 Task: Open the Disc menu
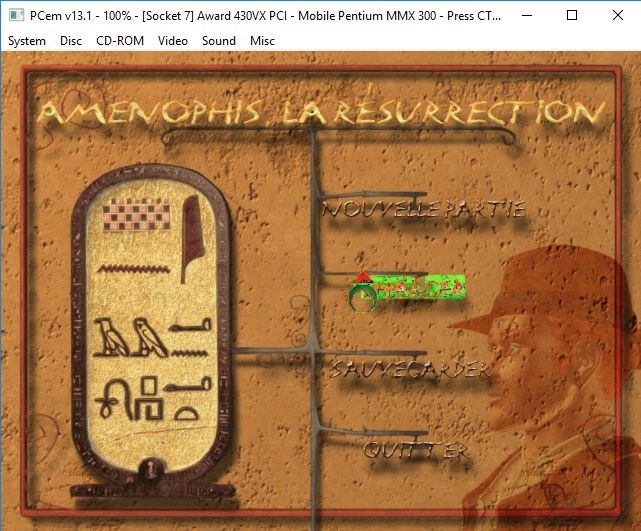tap(71, 41)
